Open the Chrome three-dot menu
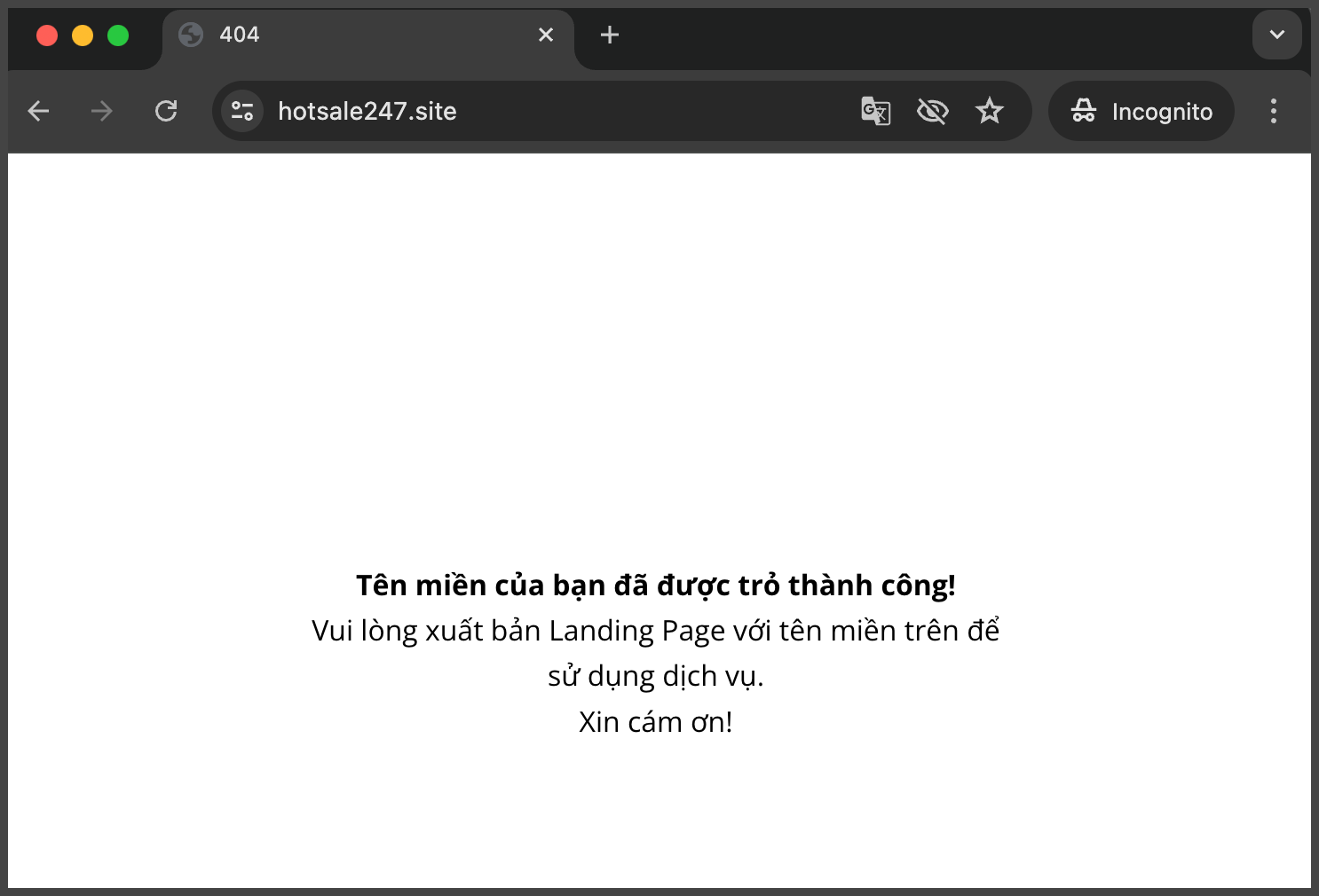 (x=1274, y=111)
